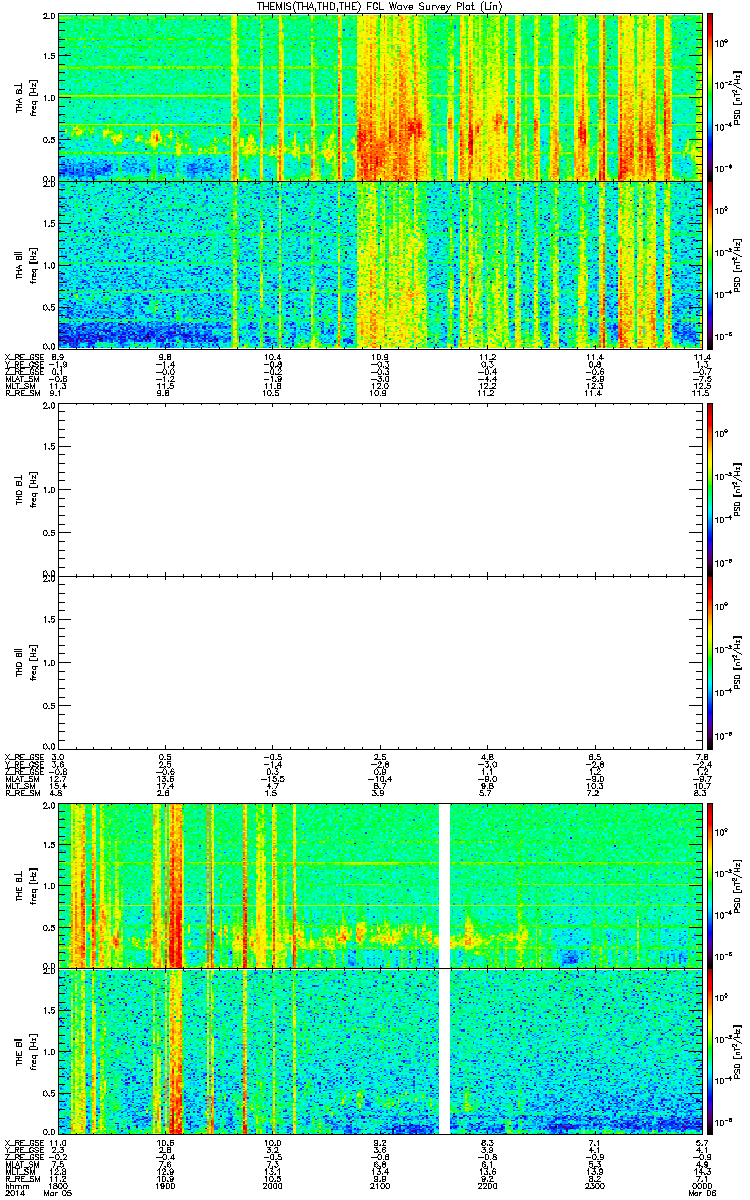Click the '2000' time label on bottom axis
This screenshot has width=750, height=1200.
pyautogui.click(x=273, y=1186)
